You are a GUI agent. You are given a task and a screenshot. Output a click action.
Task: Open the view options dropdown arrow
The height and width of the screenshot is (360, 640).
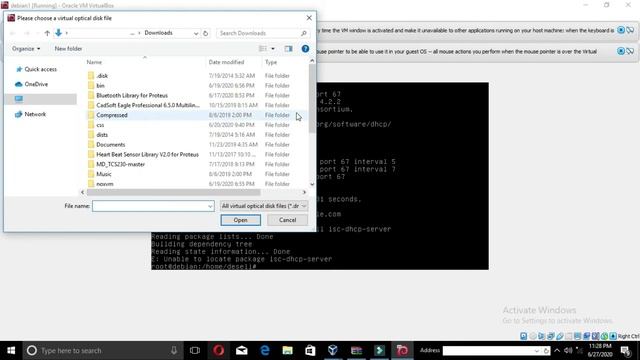pyautogui.click(x=273, y=49)
